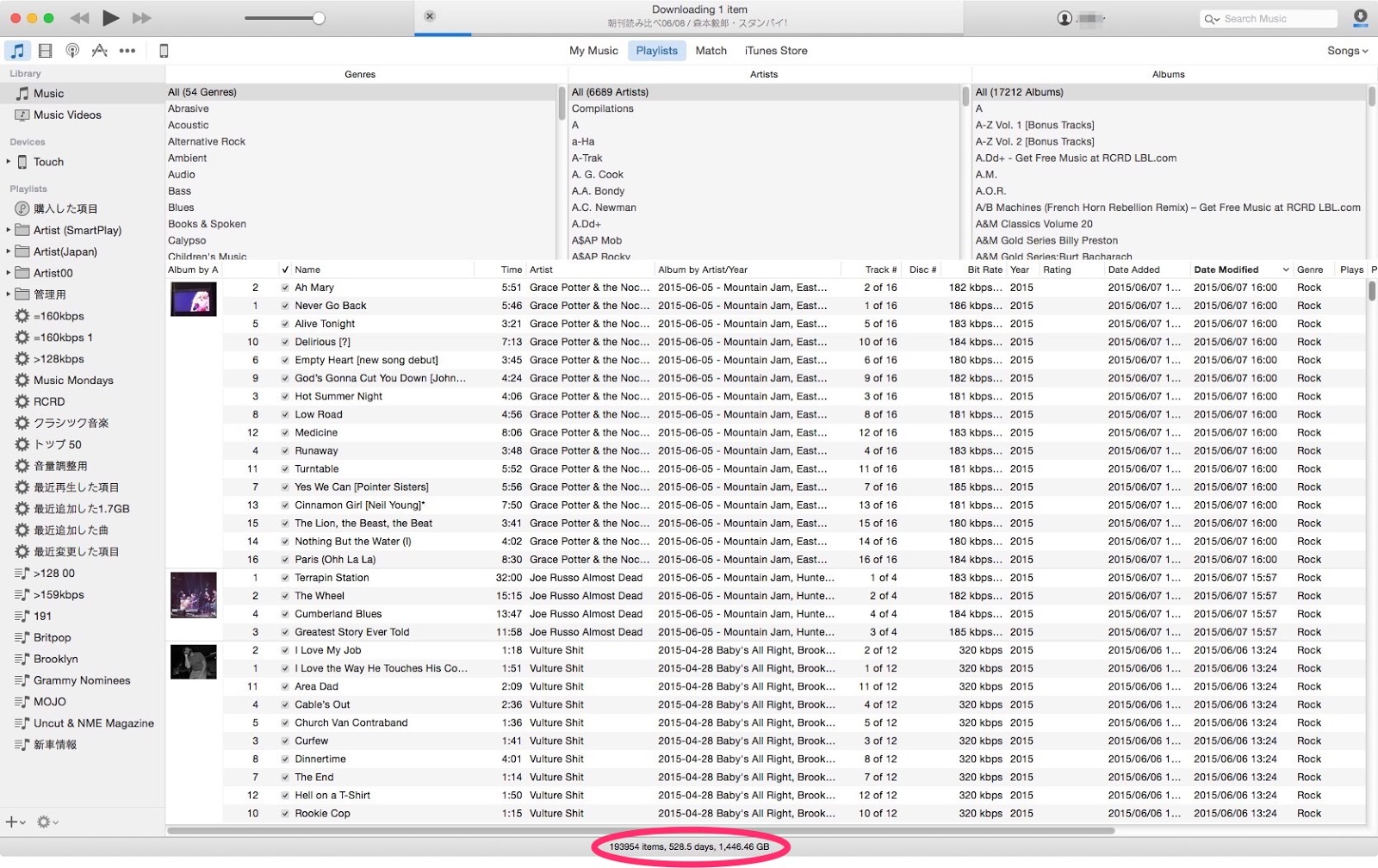Select the Vulture Shit album artwork thumbnail
This screenshot has width=1378, height=868.
(194, 661)
